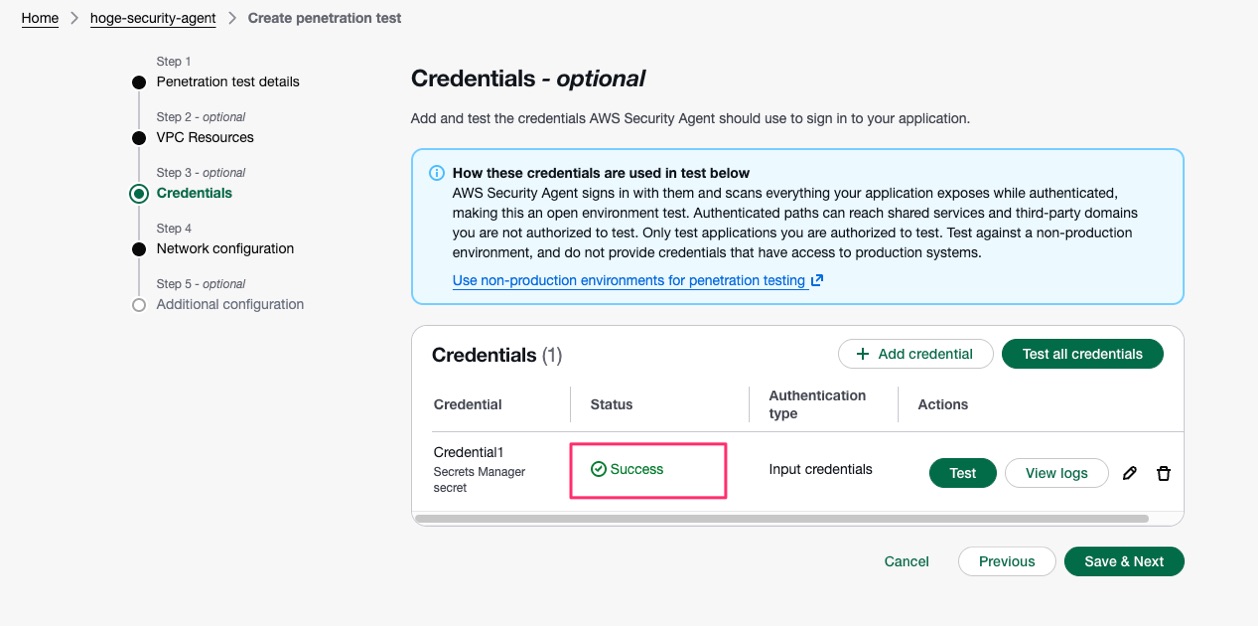Image resolution: width=1258 pixels, height=626 pixels.
Task: Click the View logs button
Action: (x=1056, y=473)
